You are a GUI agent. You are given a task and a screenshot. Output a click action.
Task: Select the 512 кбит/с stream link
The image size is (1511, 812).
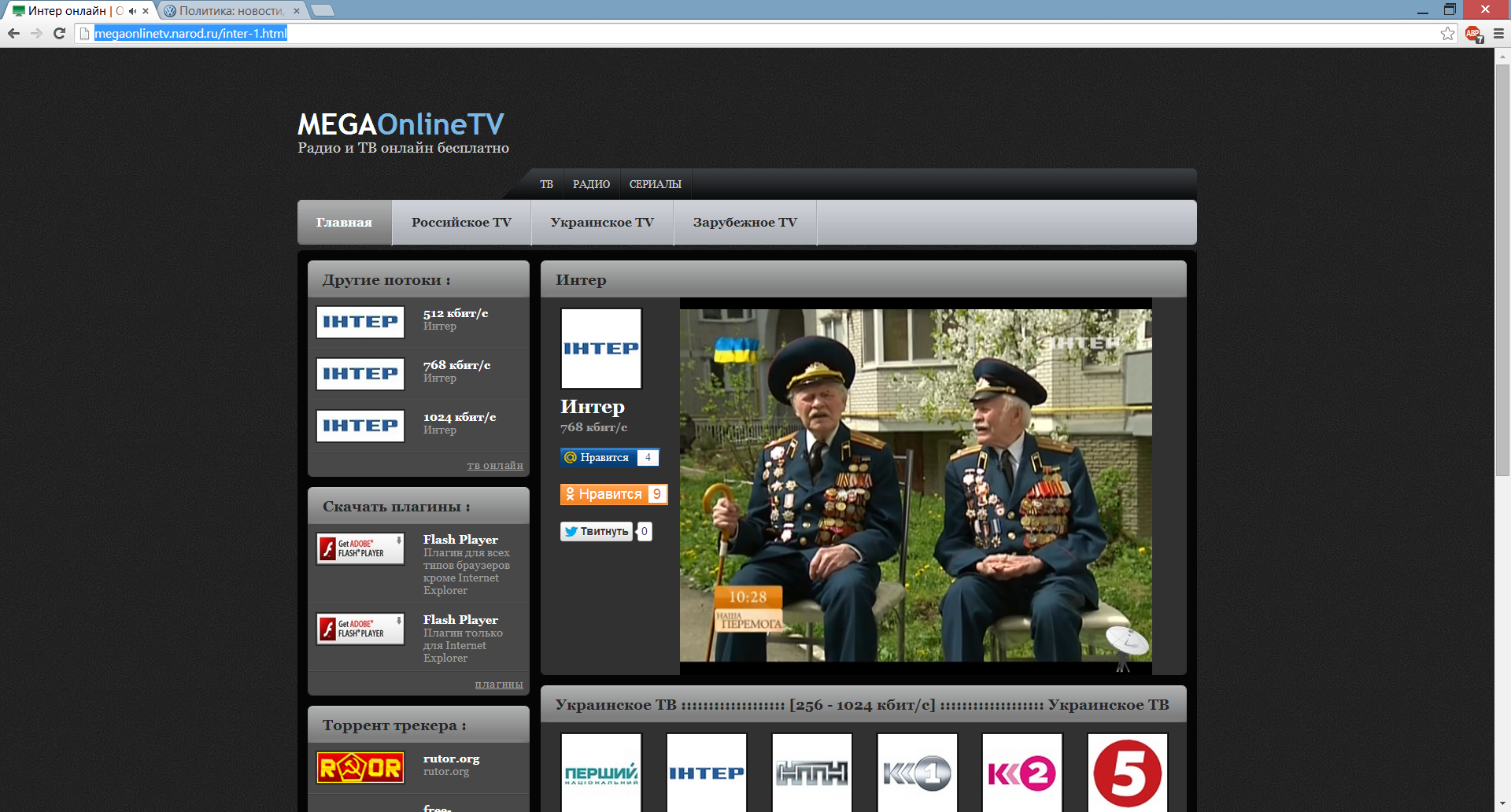(x=456, y=313)
